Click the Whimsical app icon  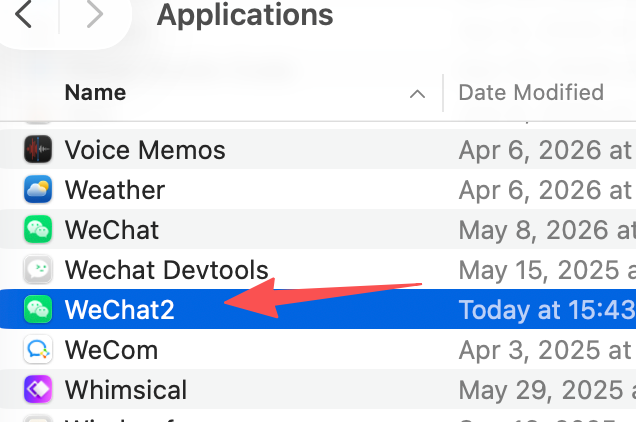(x=38, y=389)
